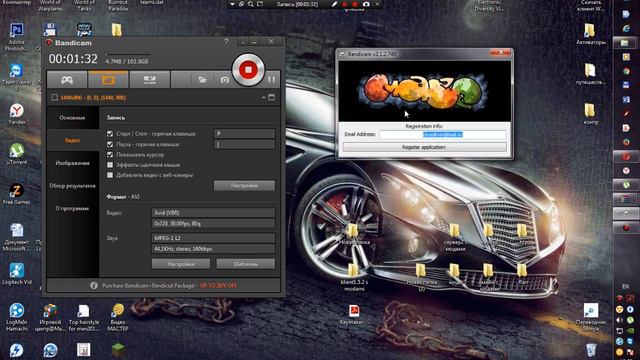Toggle Пауза hotkey checkbox
The height and width of the screenshot is (360, 640).
(x=110, y=144)
